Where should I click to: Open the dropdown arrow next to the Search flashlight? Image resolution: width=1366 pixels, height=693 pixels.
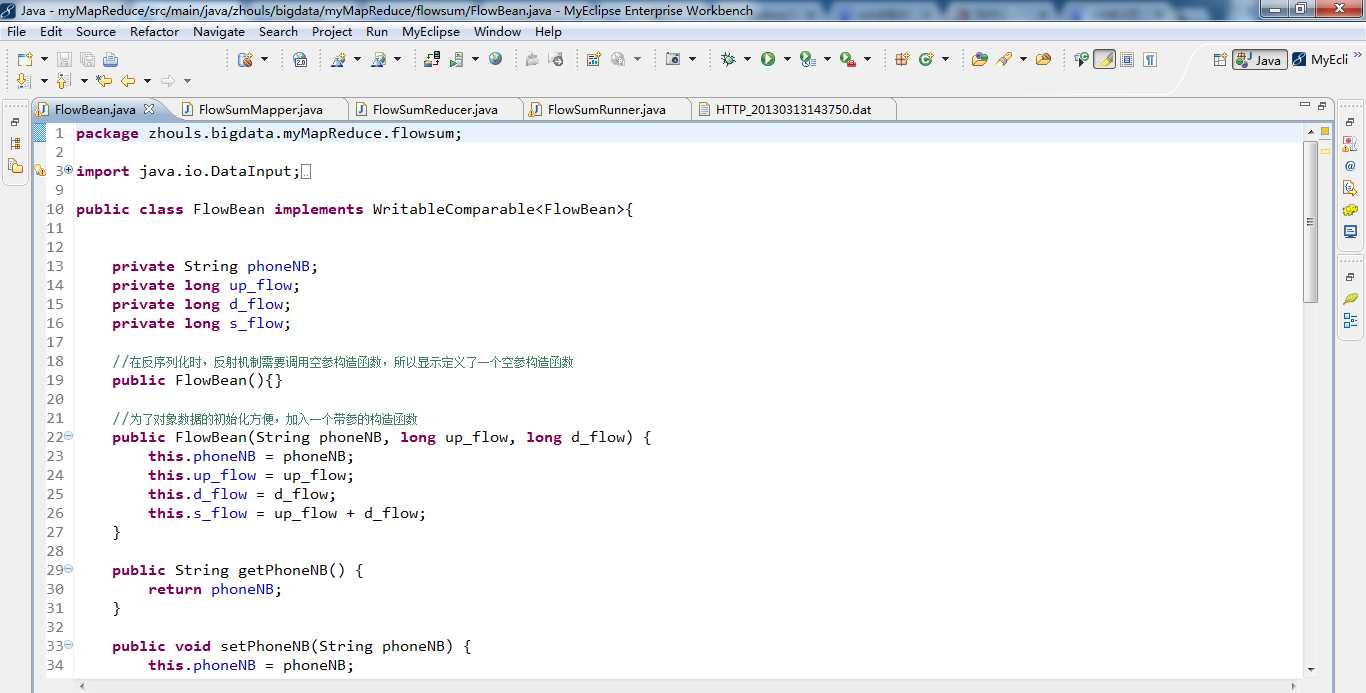(1023, 59)
